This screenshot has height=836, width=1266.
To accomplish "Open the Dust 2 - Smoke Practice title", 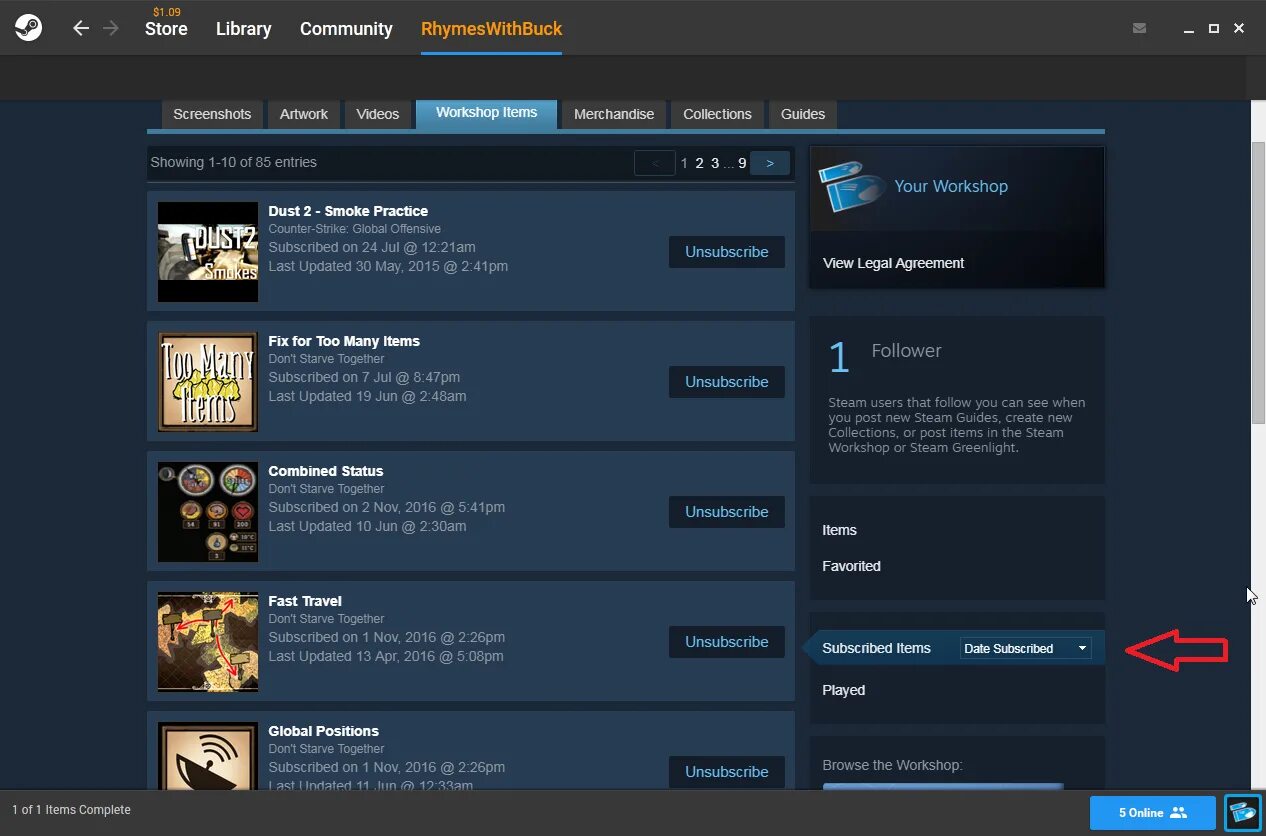I will point(348,211).
